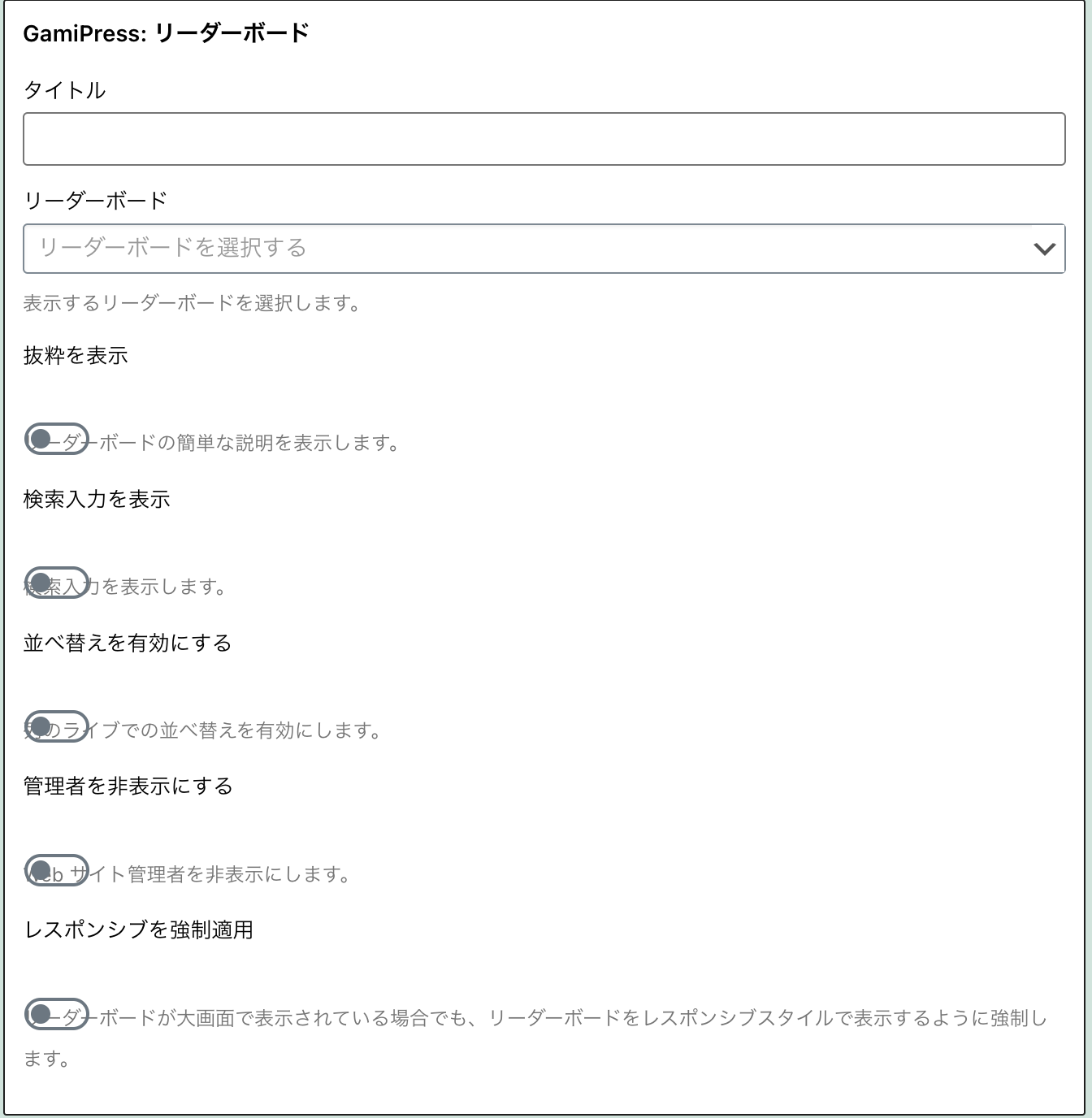The image size is (1092, 1118).
Task: Click the 並べ替えを有効にする label
Action: tap(128, 643)
